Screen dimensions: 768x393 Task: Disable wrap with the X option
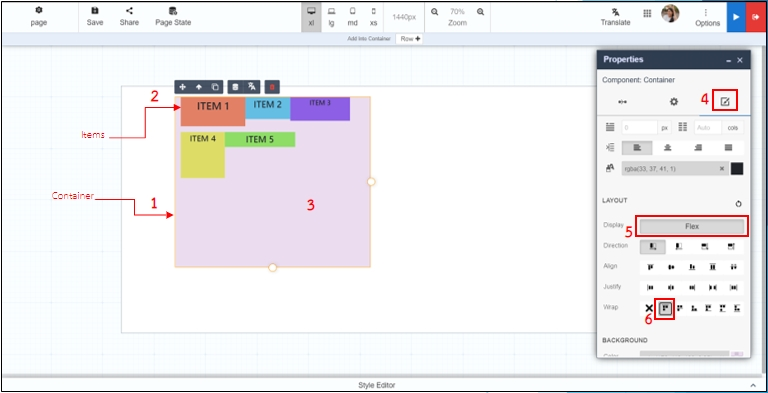[649, 308]
